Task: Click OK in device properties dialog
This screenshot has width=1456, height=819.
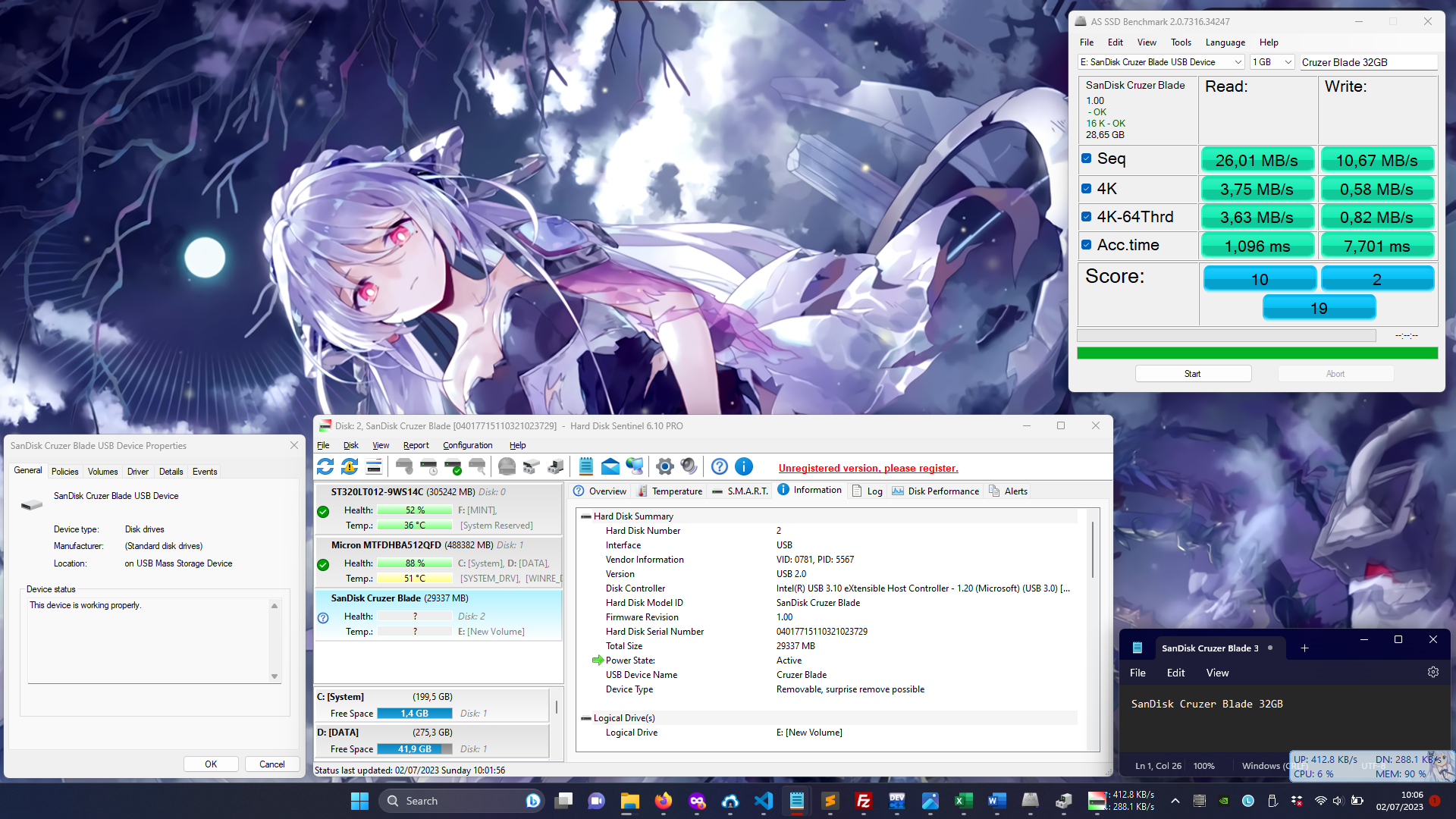Action: coord(211,764)
